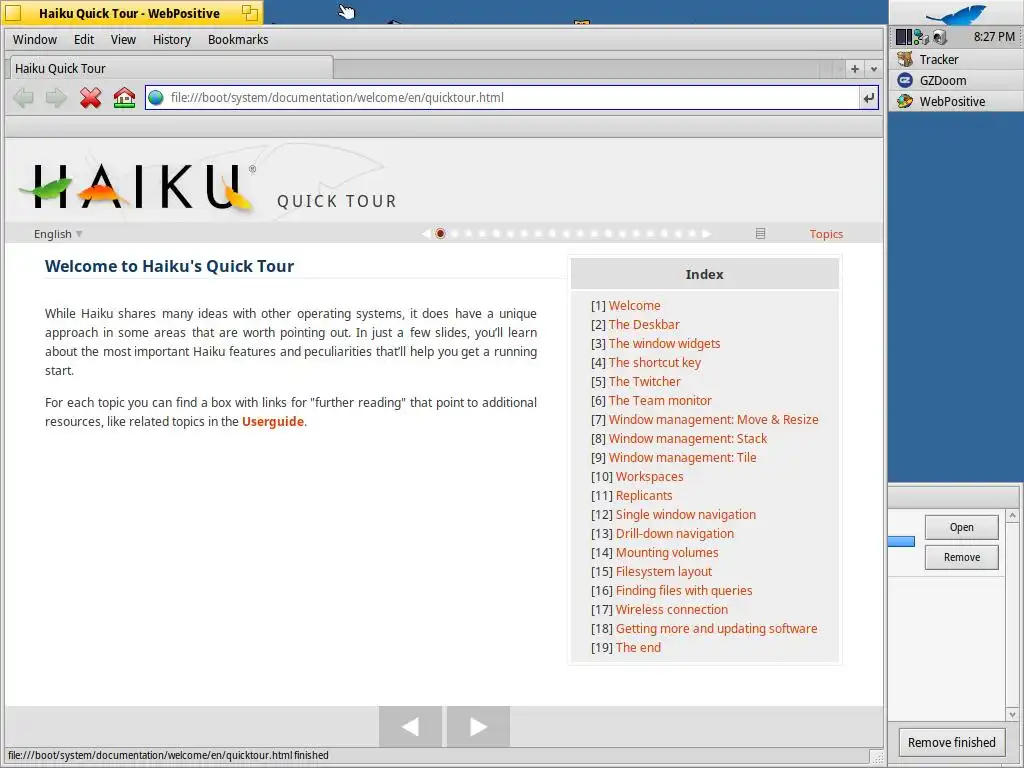
Task: Open the Welcome index link
Action: tap(634, 306)
